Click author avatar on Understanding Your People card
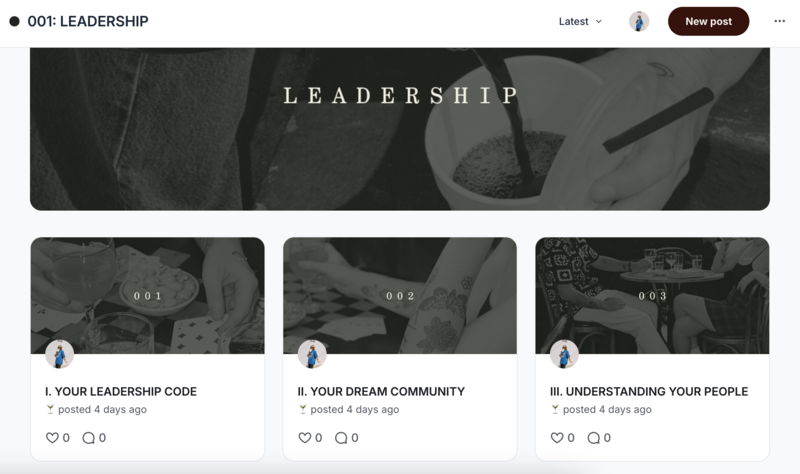This screenshot has height=474, width=800. 564,354
